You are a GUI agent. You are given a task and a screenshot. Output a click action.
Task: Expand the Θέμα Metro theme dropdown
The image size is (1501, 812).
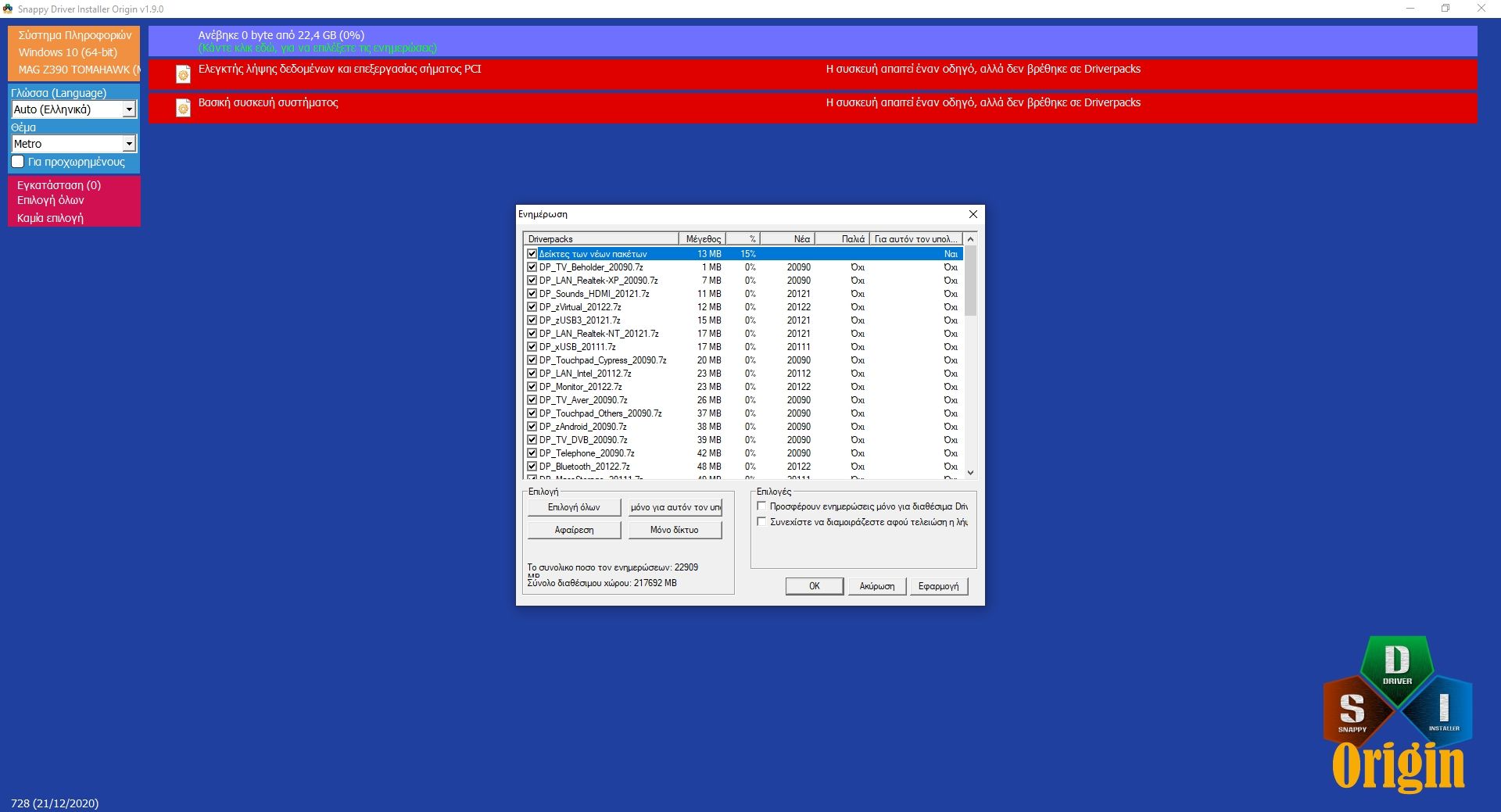(x=129, y=144)
